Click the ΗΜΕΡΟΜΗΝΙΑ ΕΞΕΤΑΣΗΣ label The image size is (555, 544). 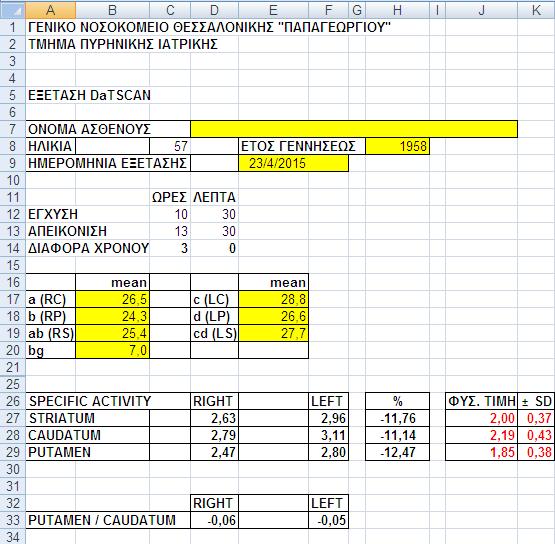click(107, 163)
